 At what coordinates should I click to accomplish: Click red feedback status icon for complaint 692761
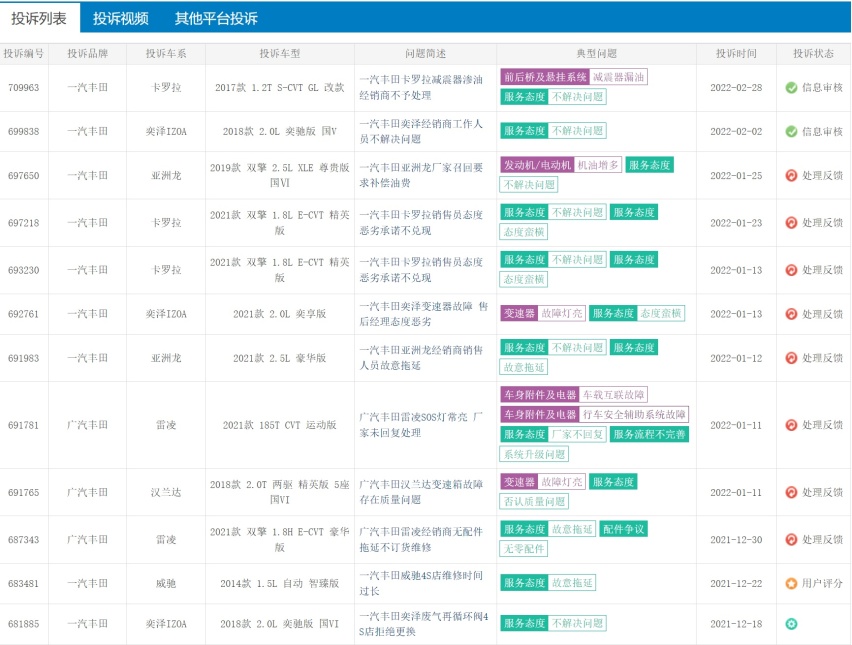[791, 314]
